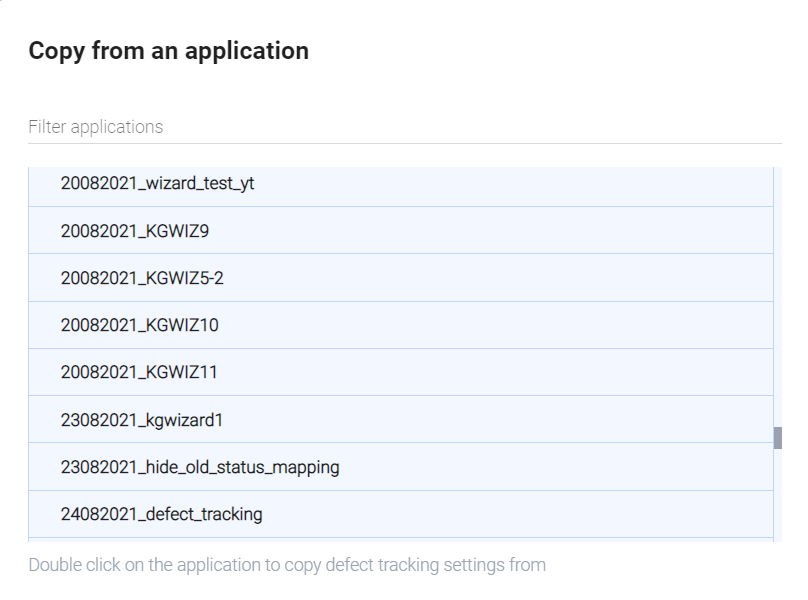Click scrollbar track above the thumb
The image size is (808, 600).
(778, 300)
